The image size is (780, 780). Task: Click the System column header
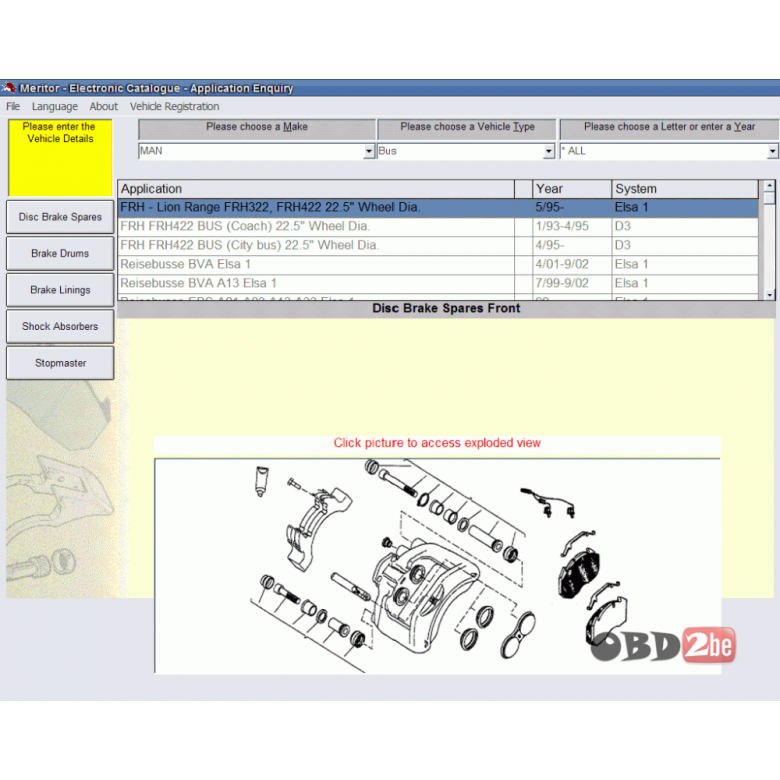(x=684, y=189)
